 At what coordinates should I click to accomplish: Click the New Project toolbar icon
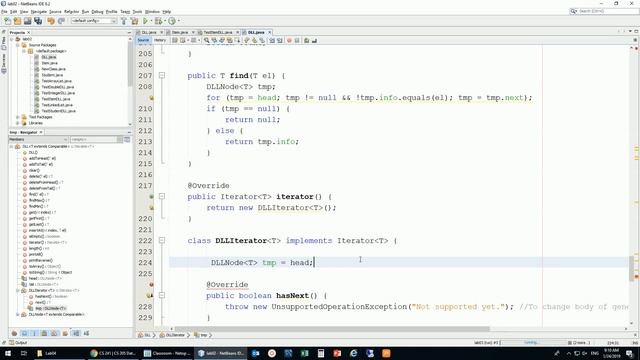pyautogui.click(x=17, y=21)
